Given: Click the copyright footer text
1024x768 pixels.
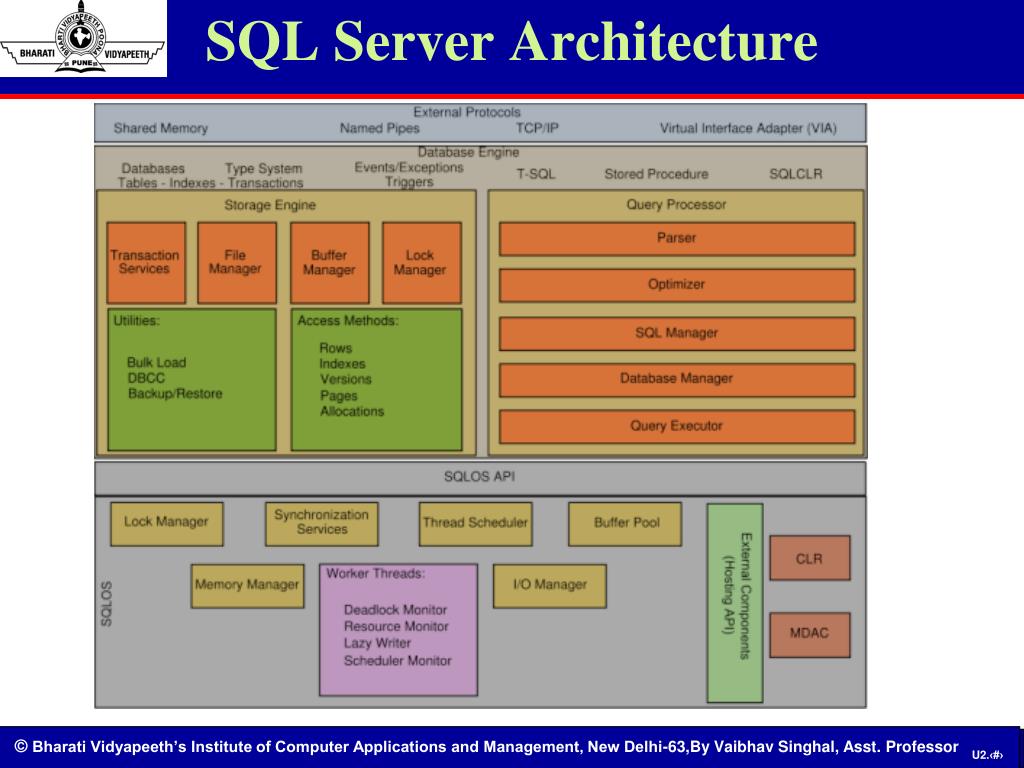Looking at the screenshot, I should 487,746.
